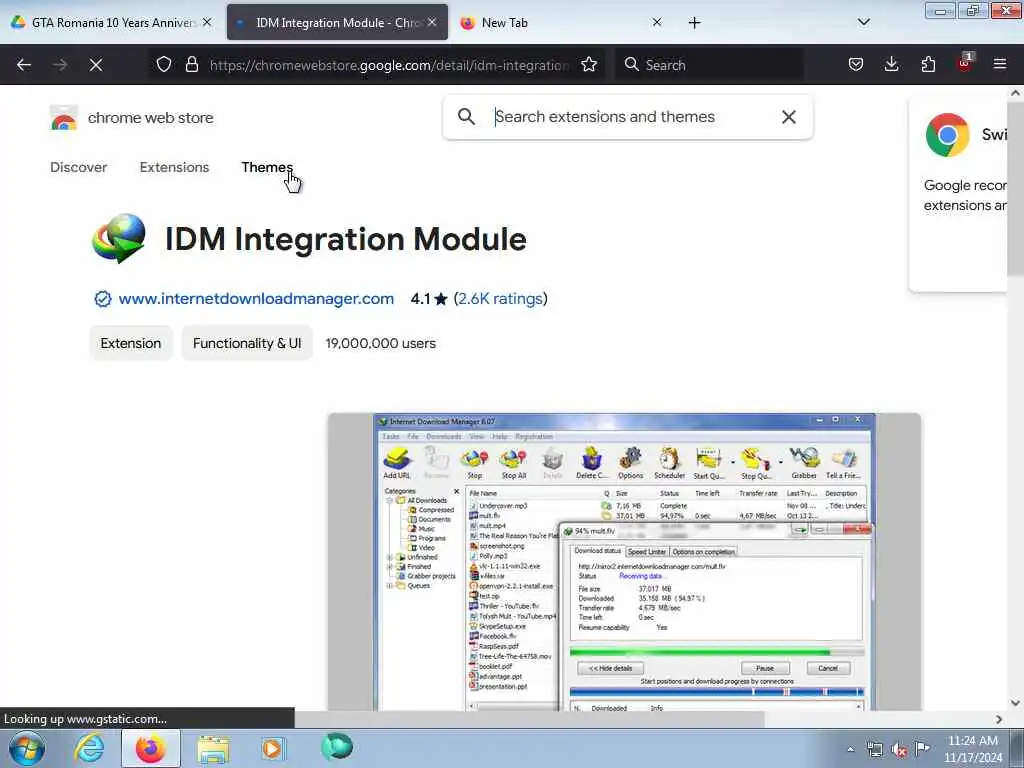The height and width of the screenshot is (768, 1024).
Task: Click the vertical scrollbar up arrow
Action: point(1016,93)
